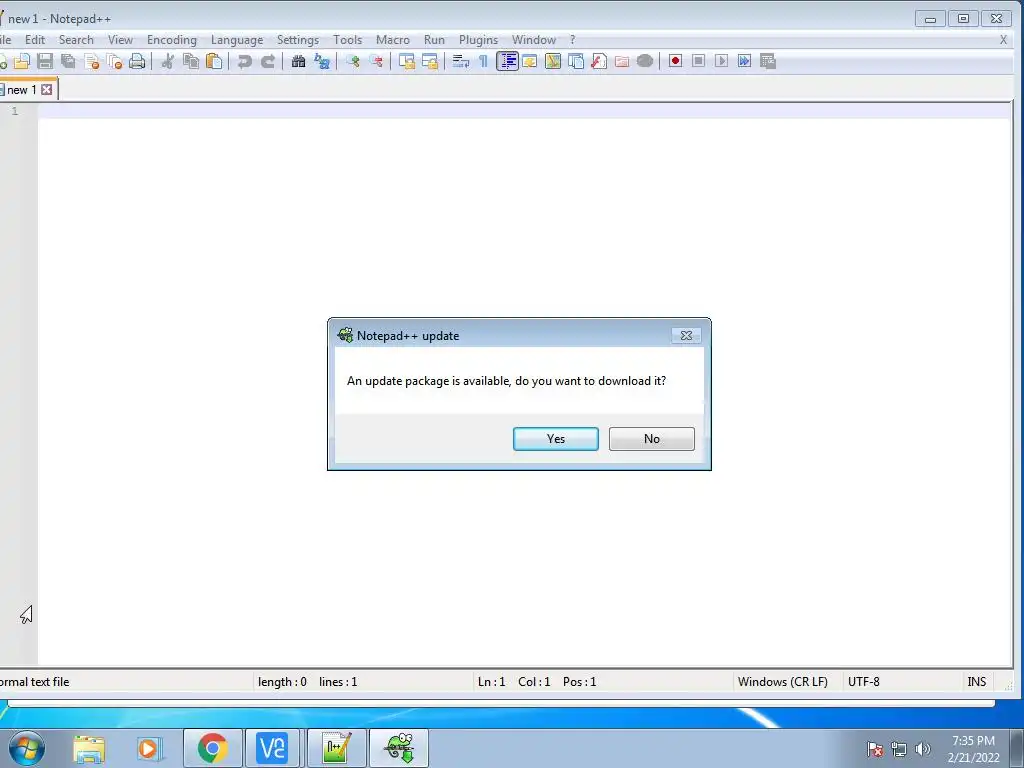The image size is (1024, 768).
Task: Click the INS insert mode indicator
Action: [x=977, y=682]
